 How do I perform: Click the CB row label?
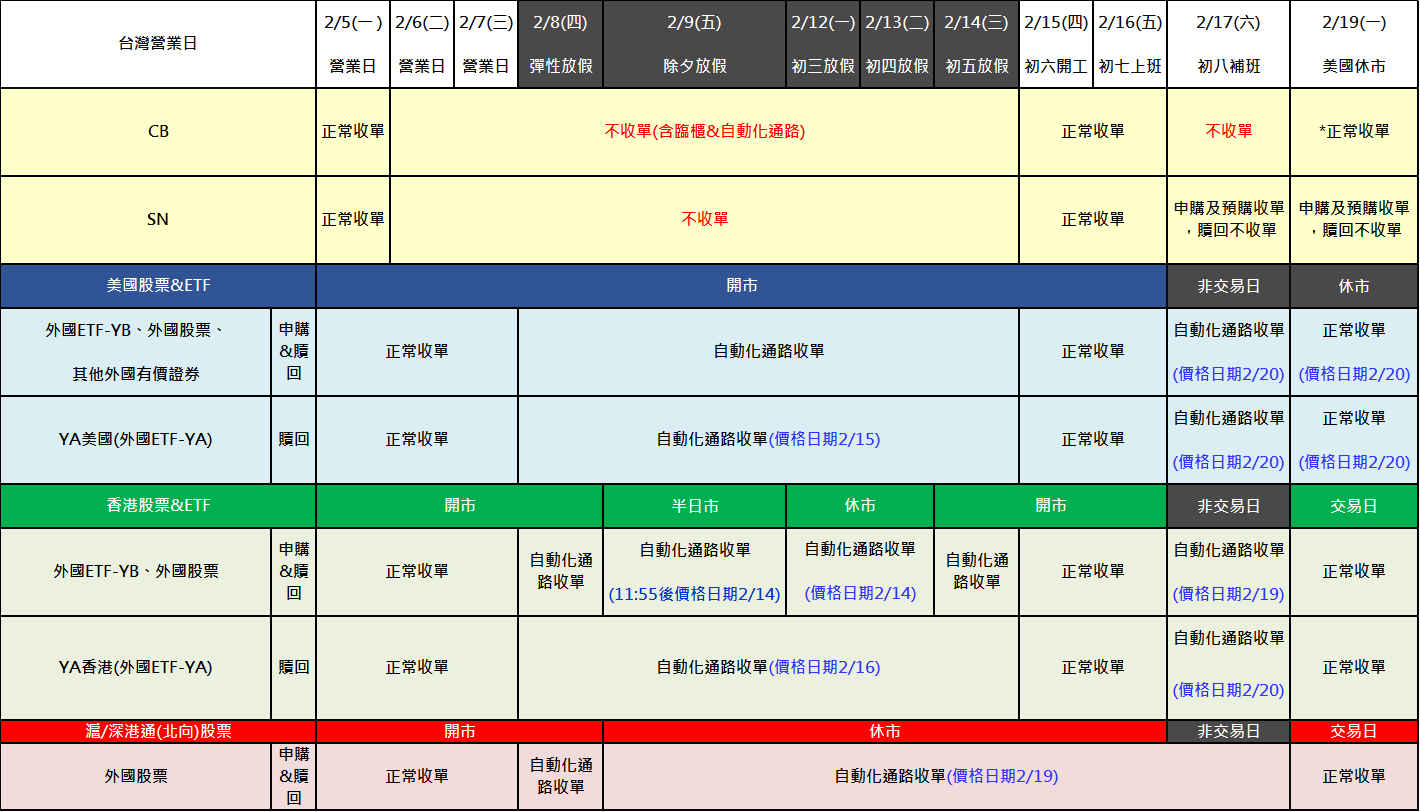[158, 132]
